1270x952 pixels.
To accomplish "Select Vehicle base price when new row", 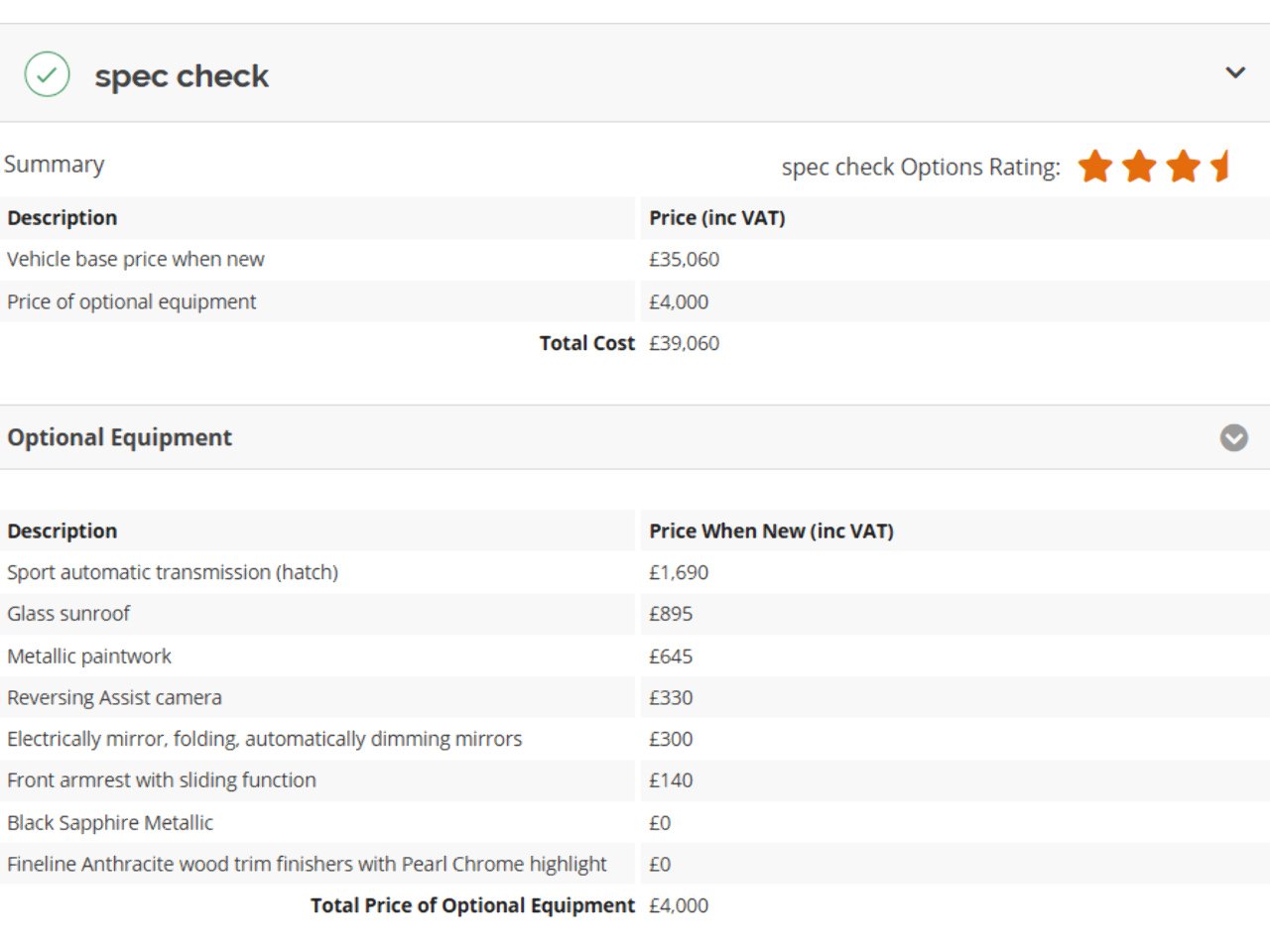I will (635, 259).
